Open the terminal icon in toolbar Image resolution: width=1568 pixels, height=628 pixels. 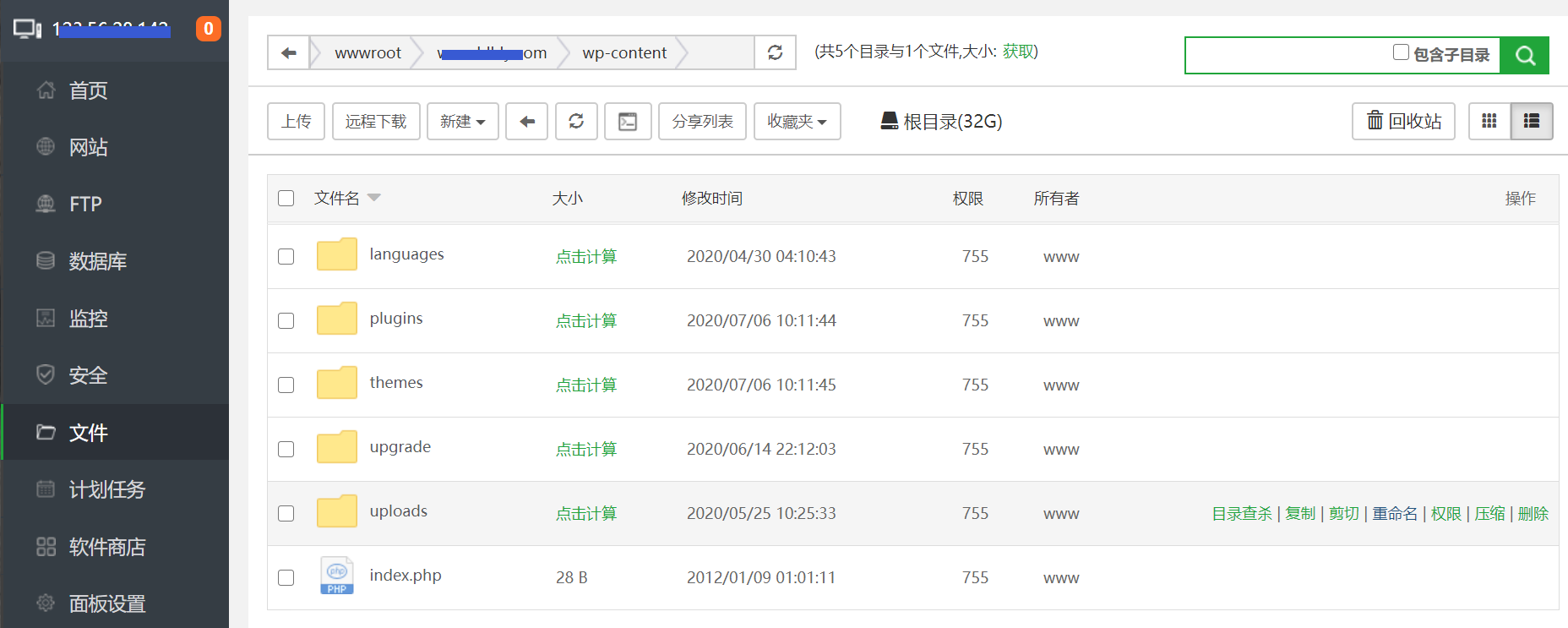tap(628, 122)
